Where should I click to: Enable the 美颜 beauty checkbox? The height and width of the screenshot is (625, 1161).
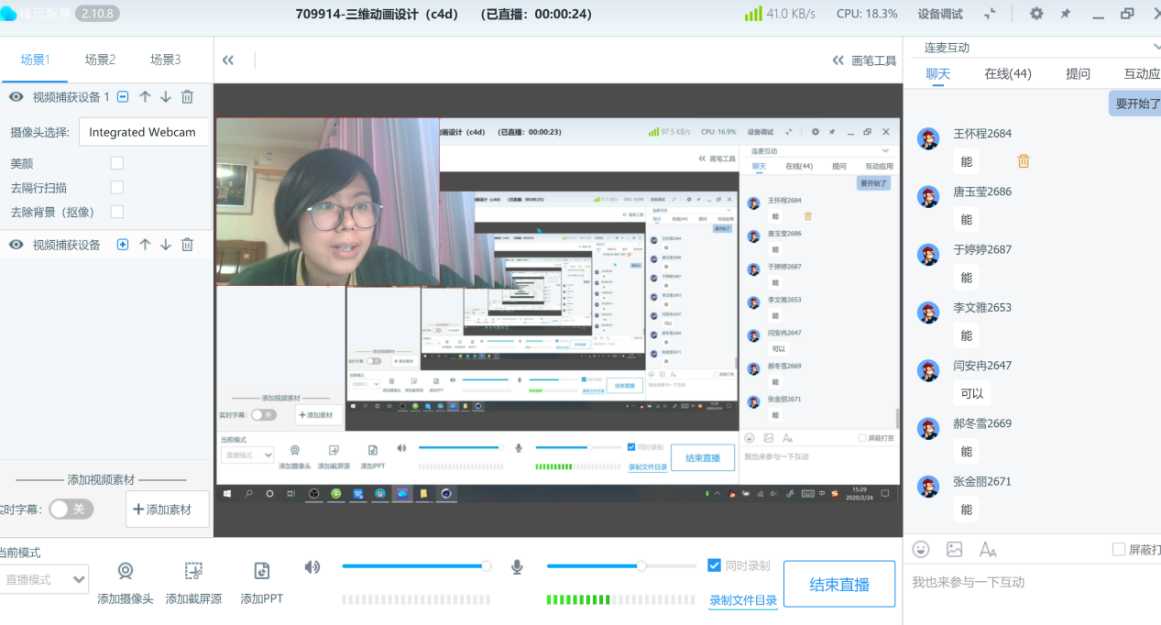coord(117,163)
